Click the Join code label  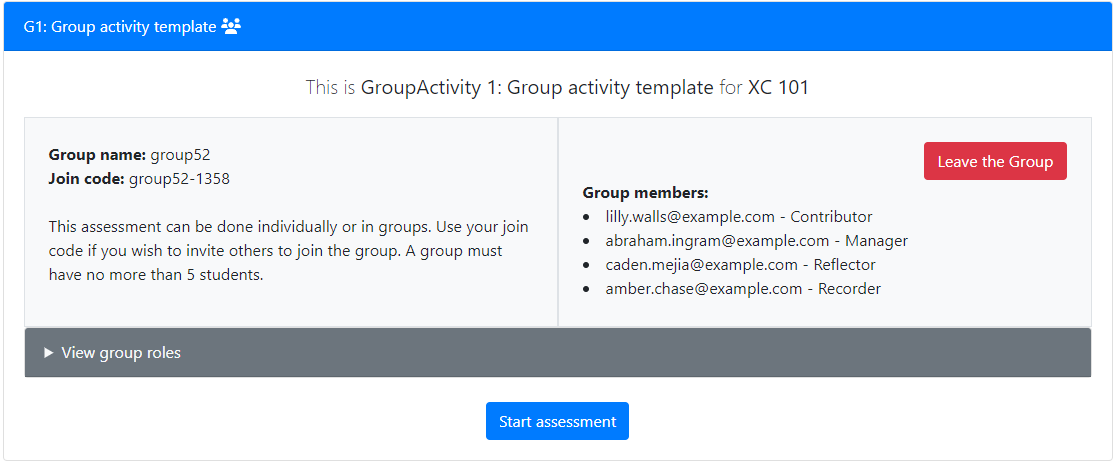click(x=87, y=179)
